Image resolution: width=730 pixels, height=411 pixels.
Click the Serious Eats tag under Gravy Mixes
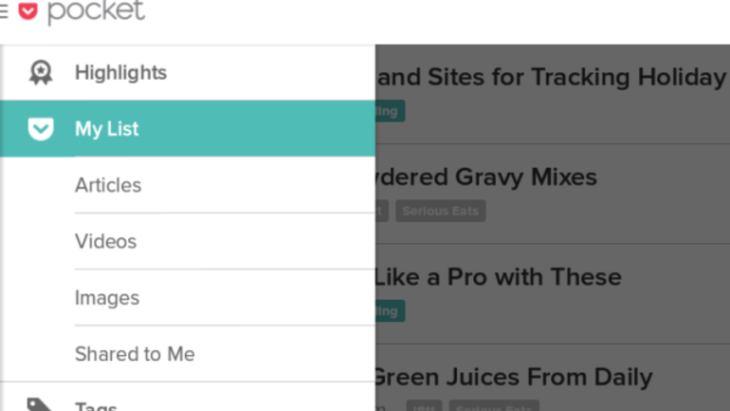(440, 211)
